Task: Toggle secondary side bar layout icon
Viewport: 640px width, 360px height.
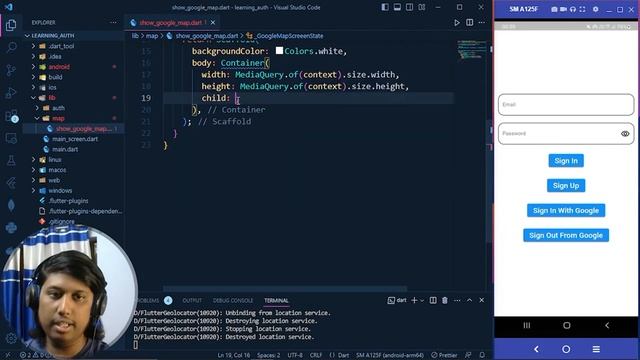Action: tap(409, 7)
